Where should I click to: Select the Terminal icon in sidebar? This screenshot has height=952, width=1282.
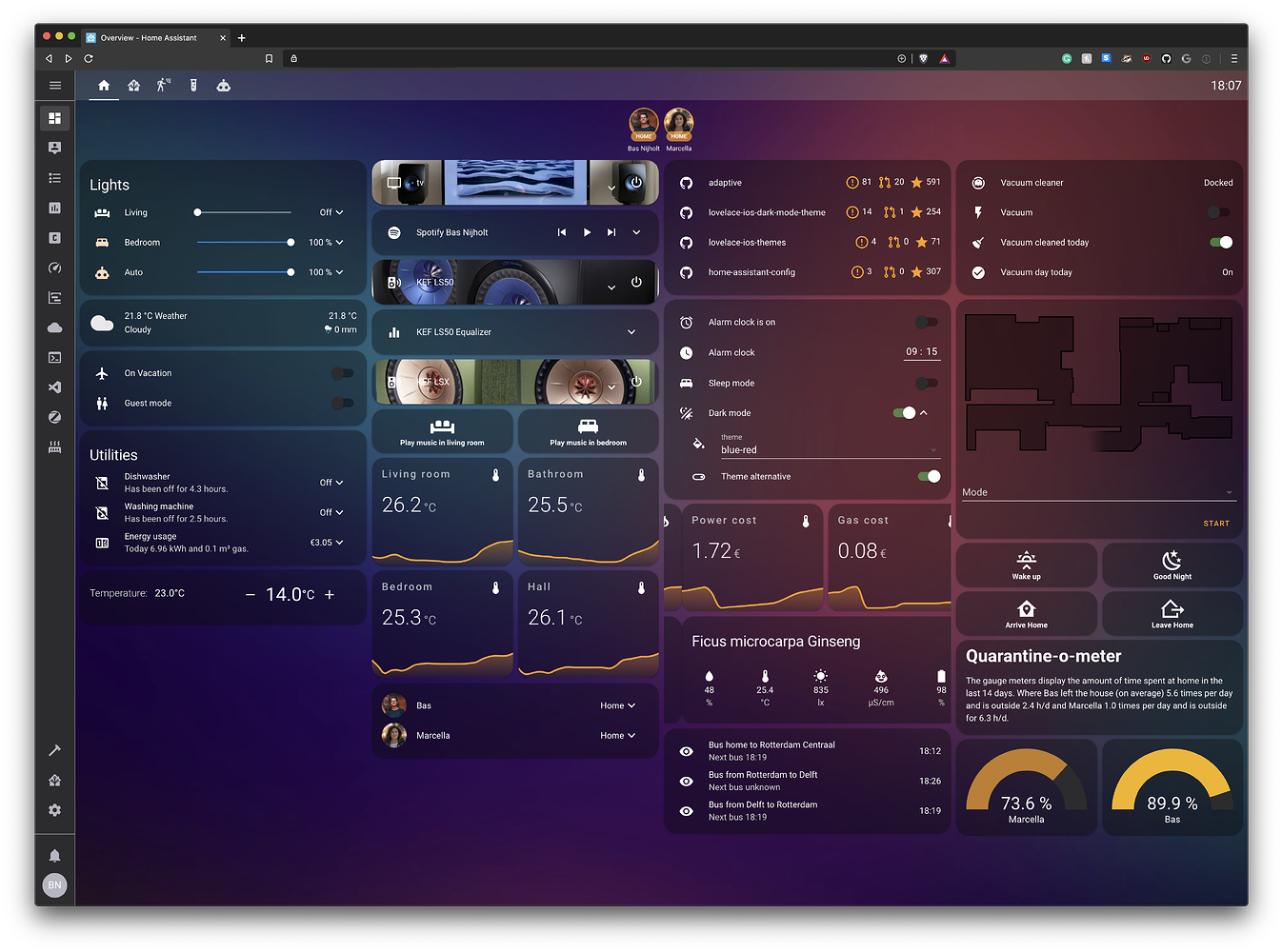coord(54,357)
